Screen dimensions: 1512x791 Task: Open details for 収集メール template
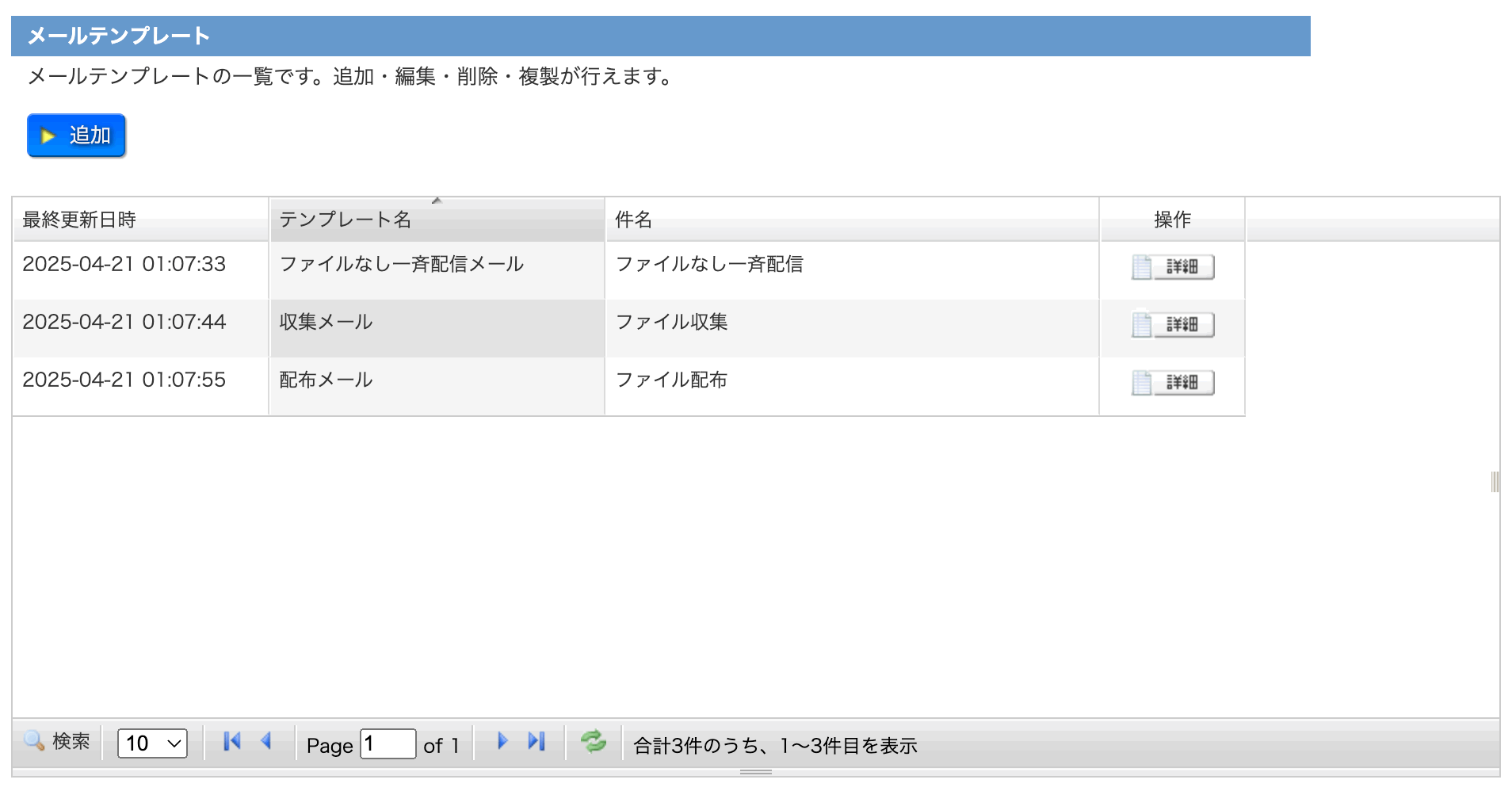click(1172, 325)
